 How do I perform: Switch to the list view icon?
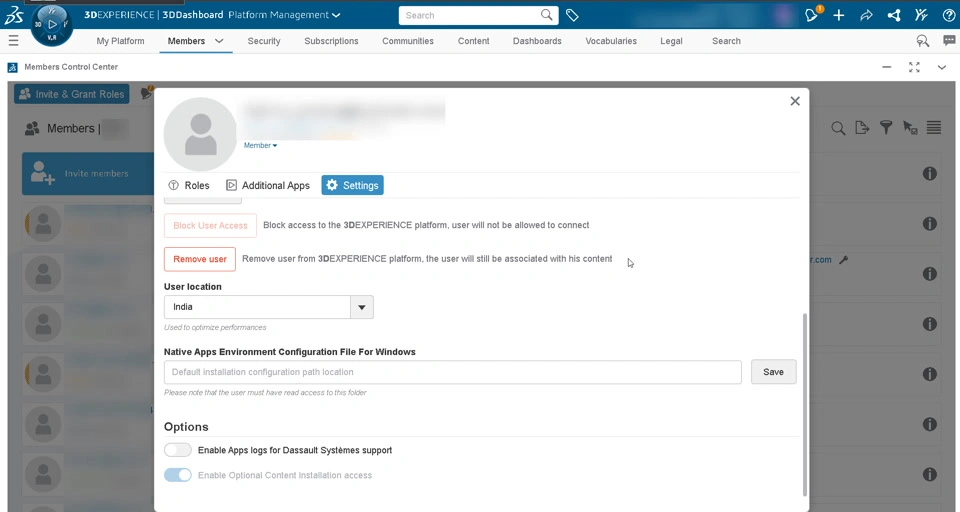934,127
